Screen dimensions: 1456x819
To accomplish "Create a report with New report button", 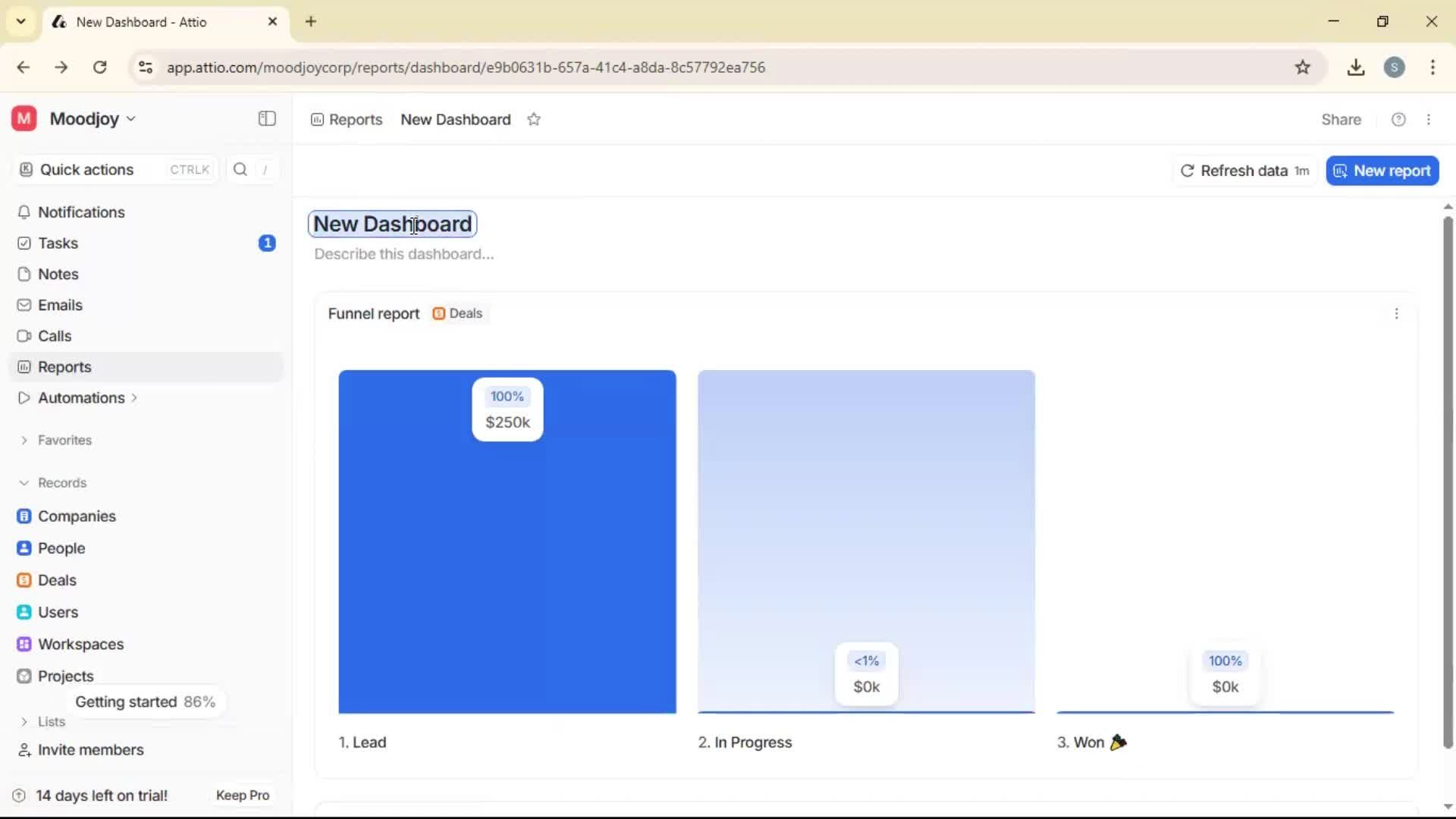I will (x=1382, y=171).
